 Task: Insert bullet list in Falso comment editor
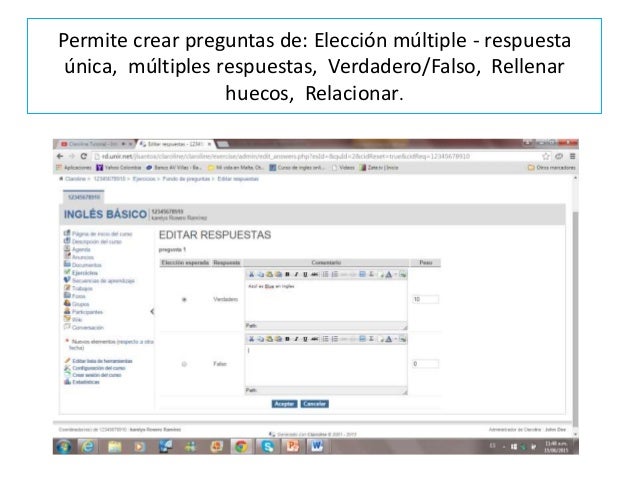point(326,339)
